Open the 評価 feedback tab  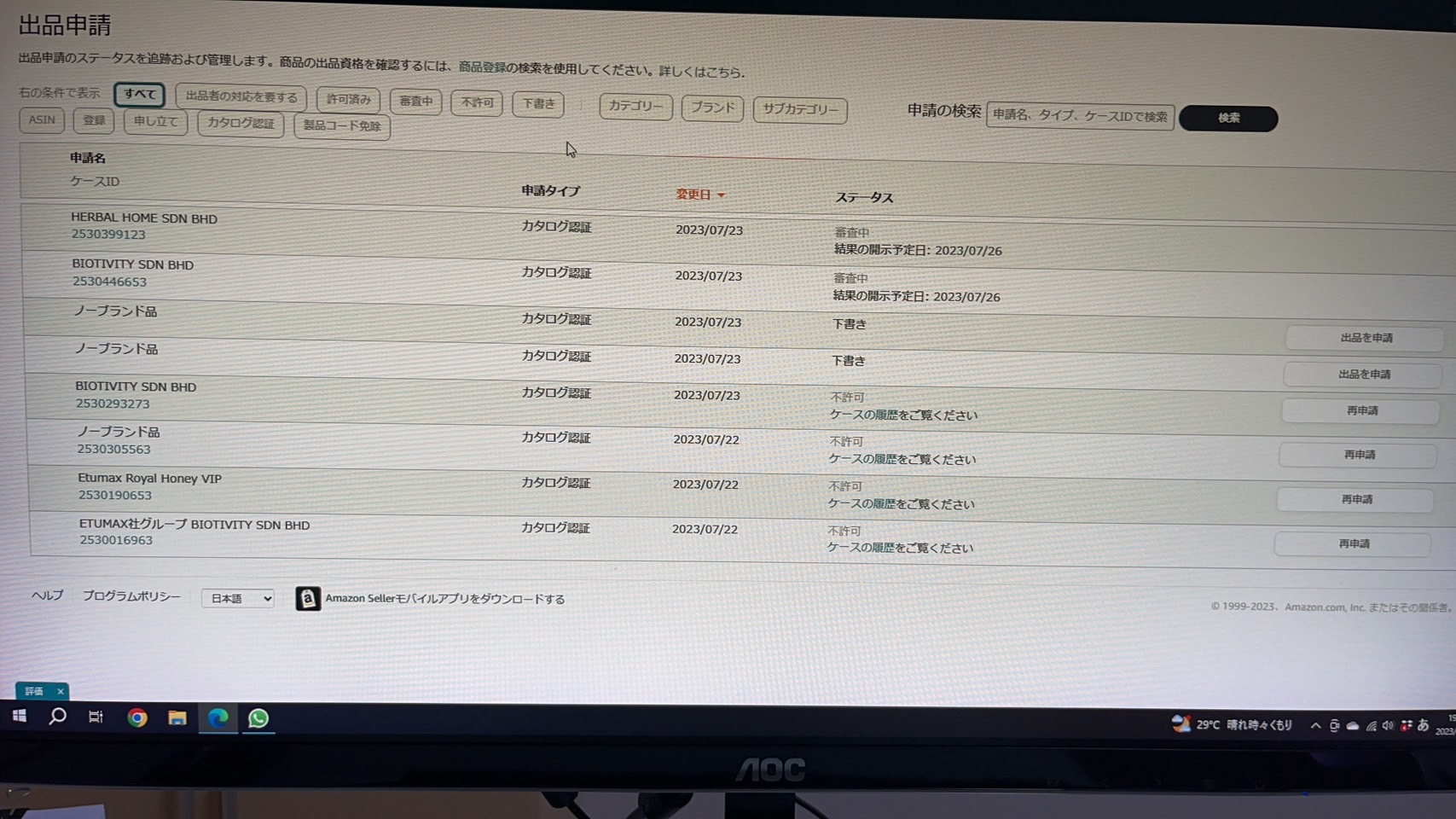(x=34, y=691)
